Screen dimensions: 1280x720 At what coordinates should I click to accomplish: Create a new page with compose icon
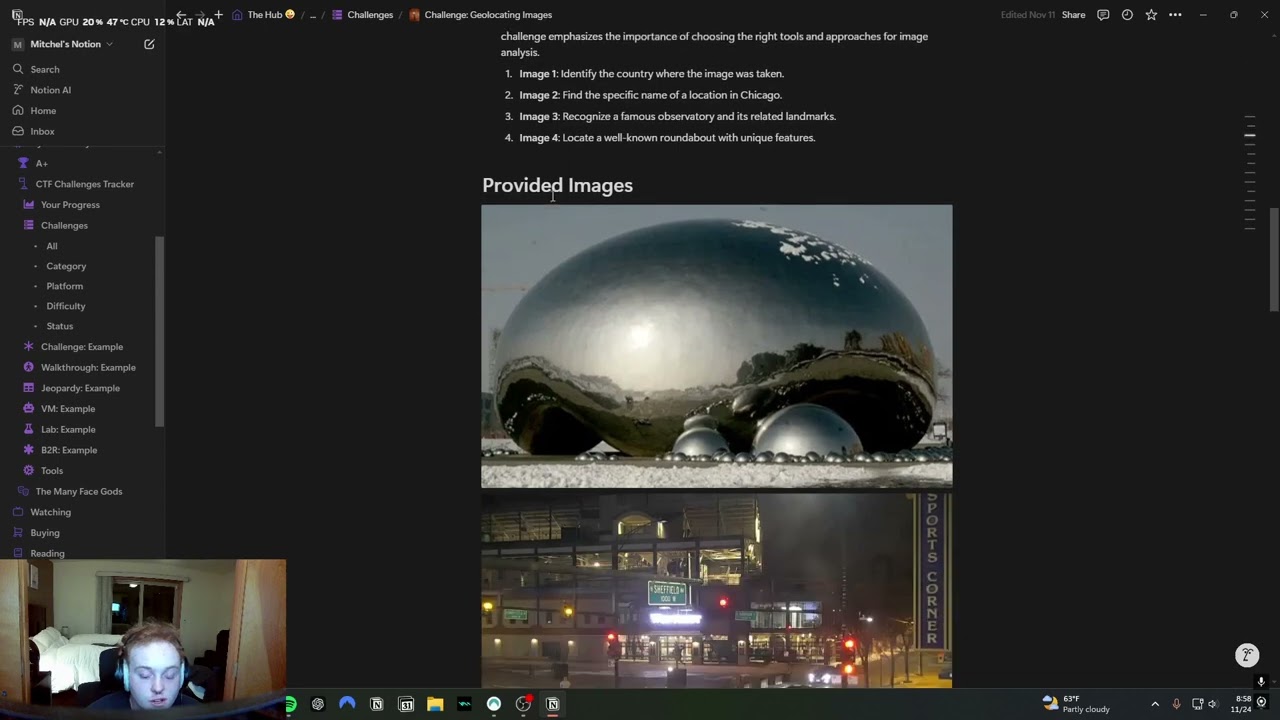coord(149,44)
